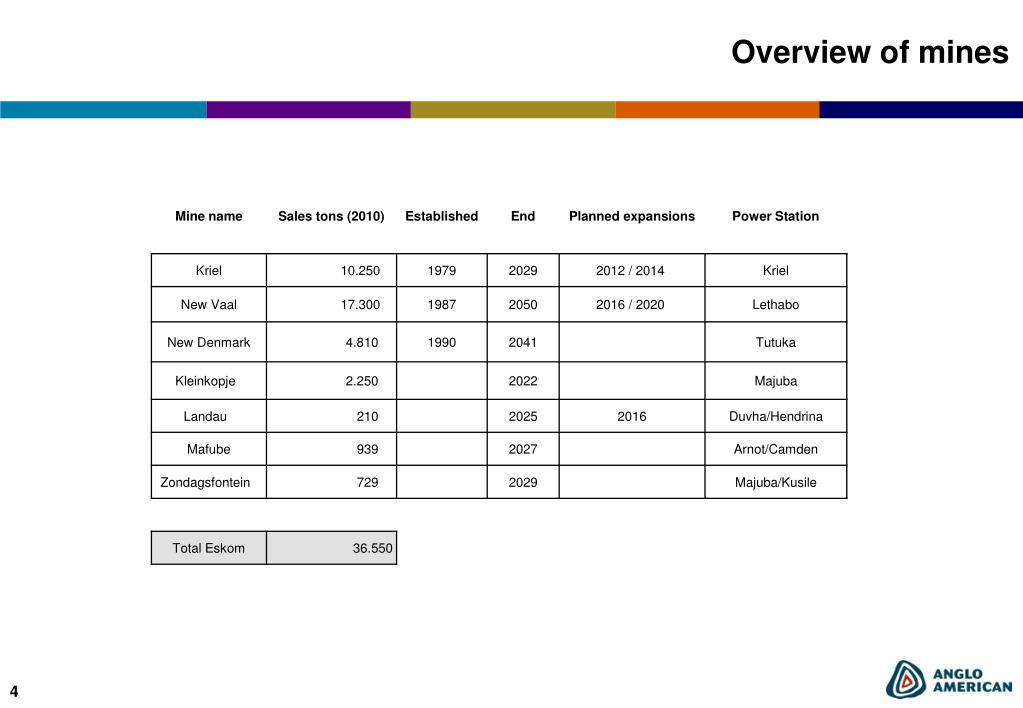Screen dimensions: 1023x708
Task: Click established year 1990
Action: (442, 343)
